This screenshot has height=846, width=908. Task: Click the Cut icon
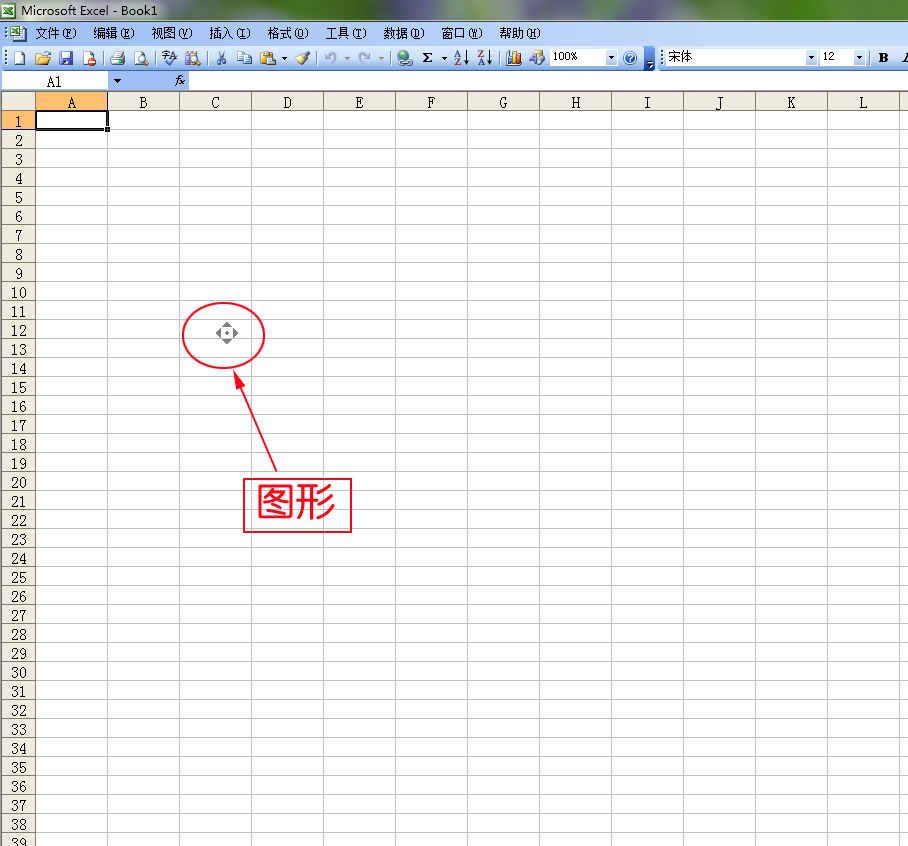click(x=220, y=58)
